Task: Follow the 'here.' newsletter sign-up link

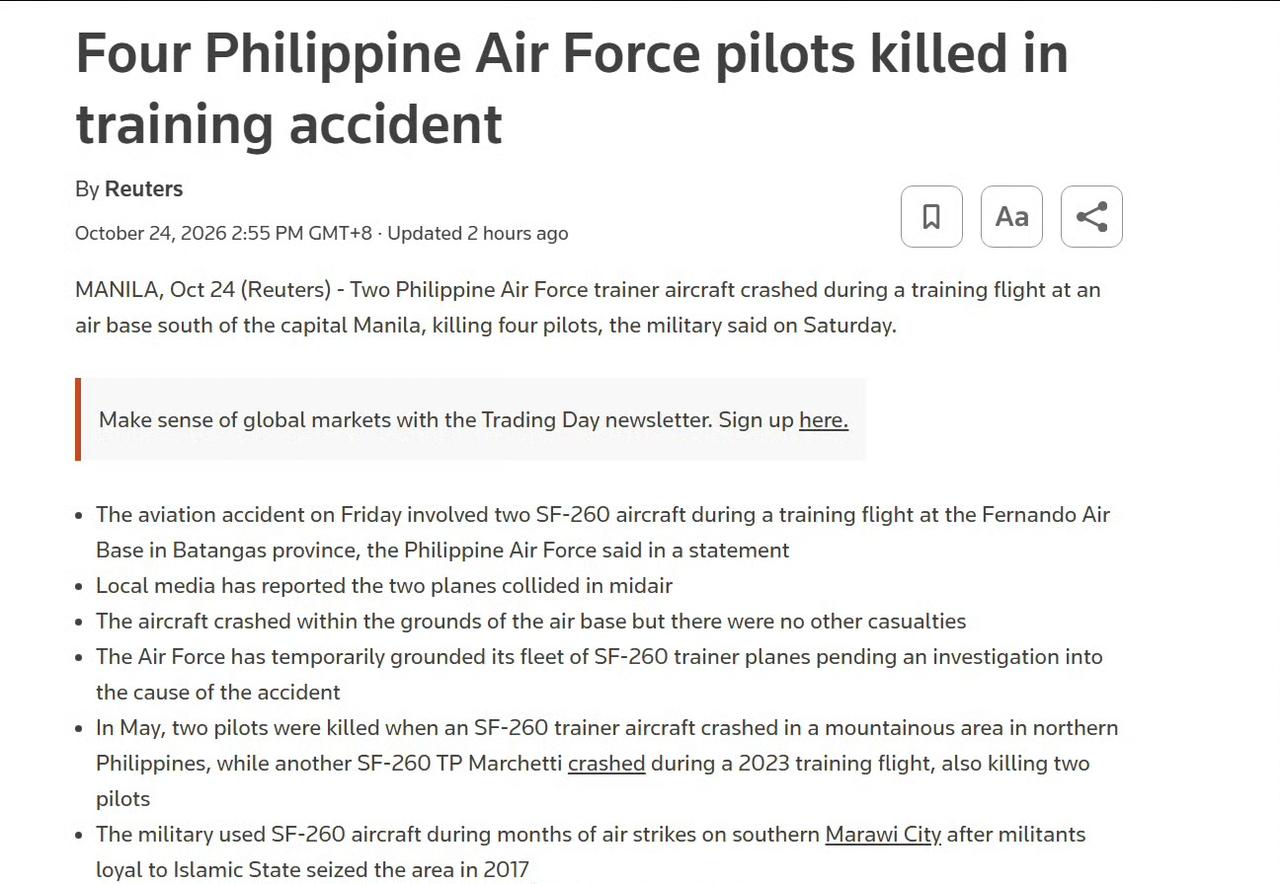Action: click(823, 420)
